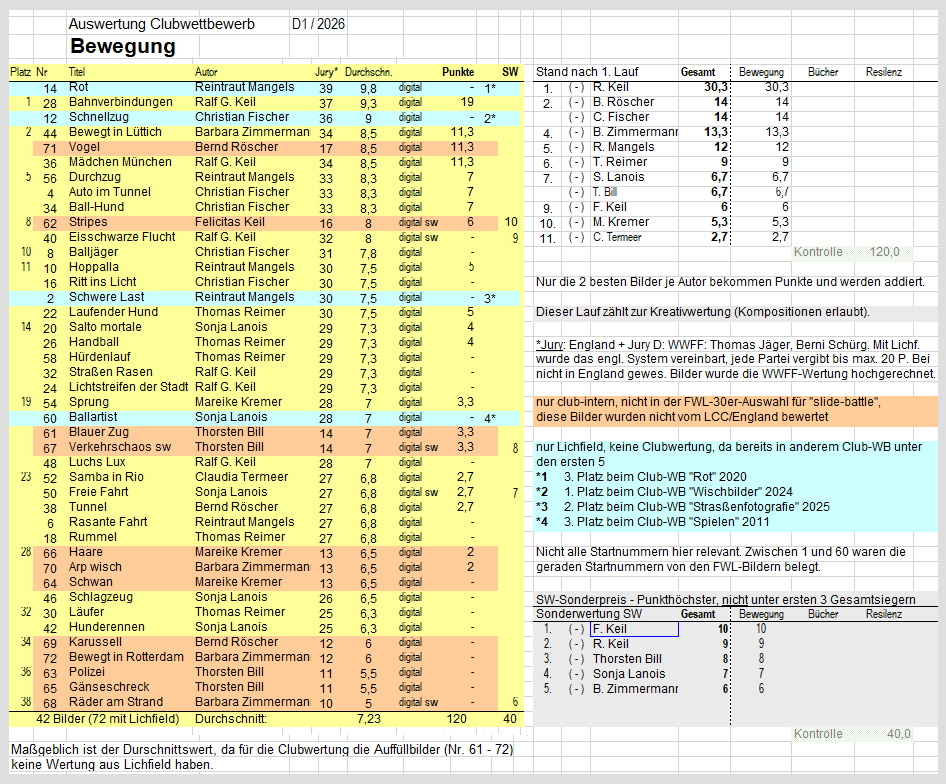Select 'R. Keil' in first-place standings row

coord(611,87)
